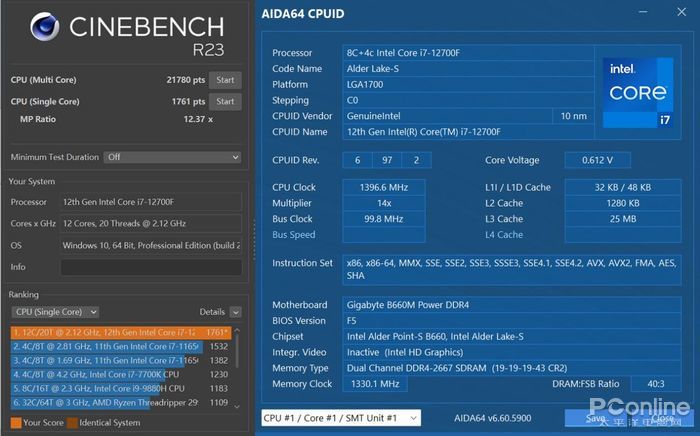Select ranking row 1, 12th Gen Core i7-12700F
700x436 pixels.
point(121,332)
